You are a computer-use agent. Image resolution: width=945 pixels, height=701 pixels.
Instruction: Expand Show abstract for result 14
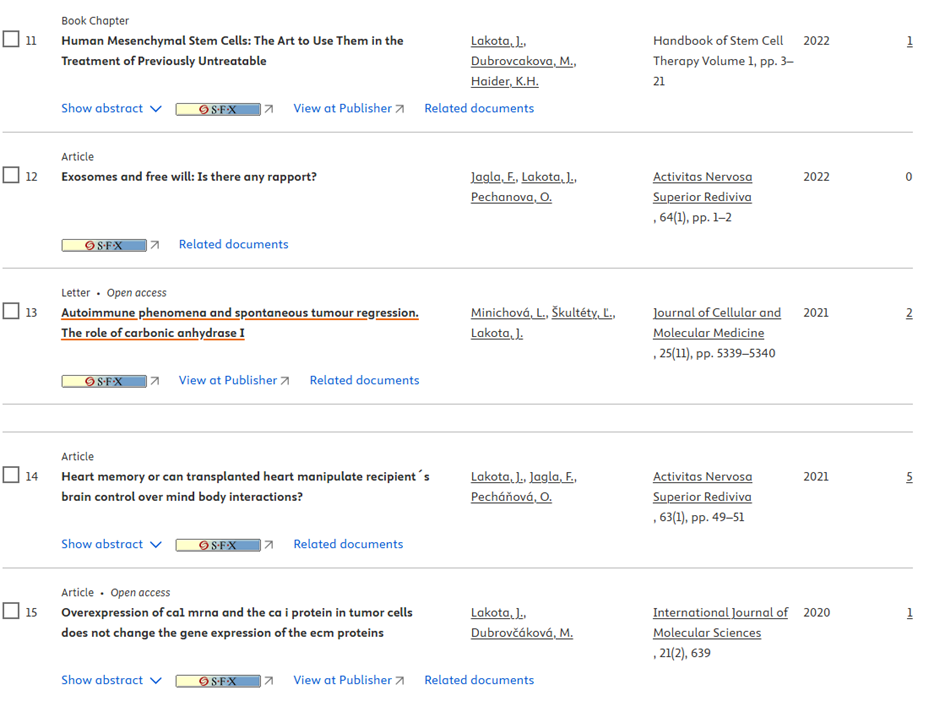click(110, 544)
